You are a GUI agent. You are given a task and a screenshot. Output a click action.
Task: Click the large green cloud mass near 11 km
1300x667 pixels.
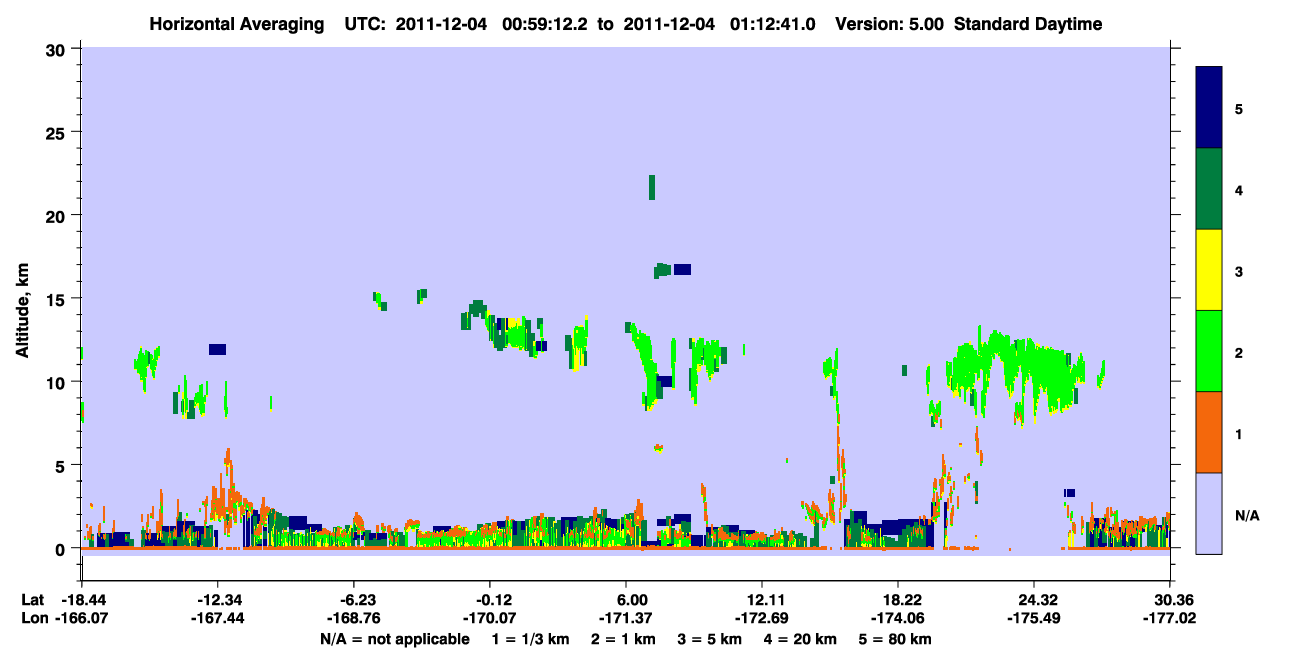(1015, 370)
